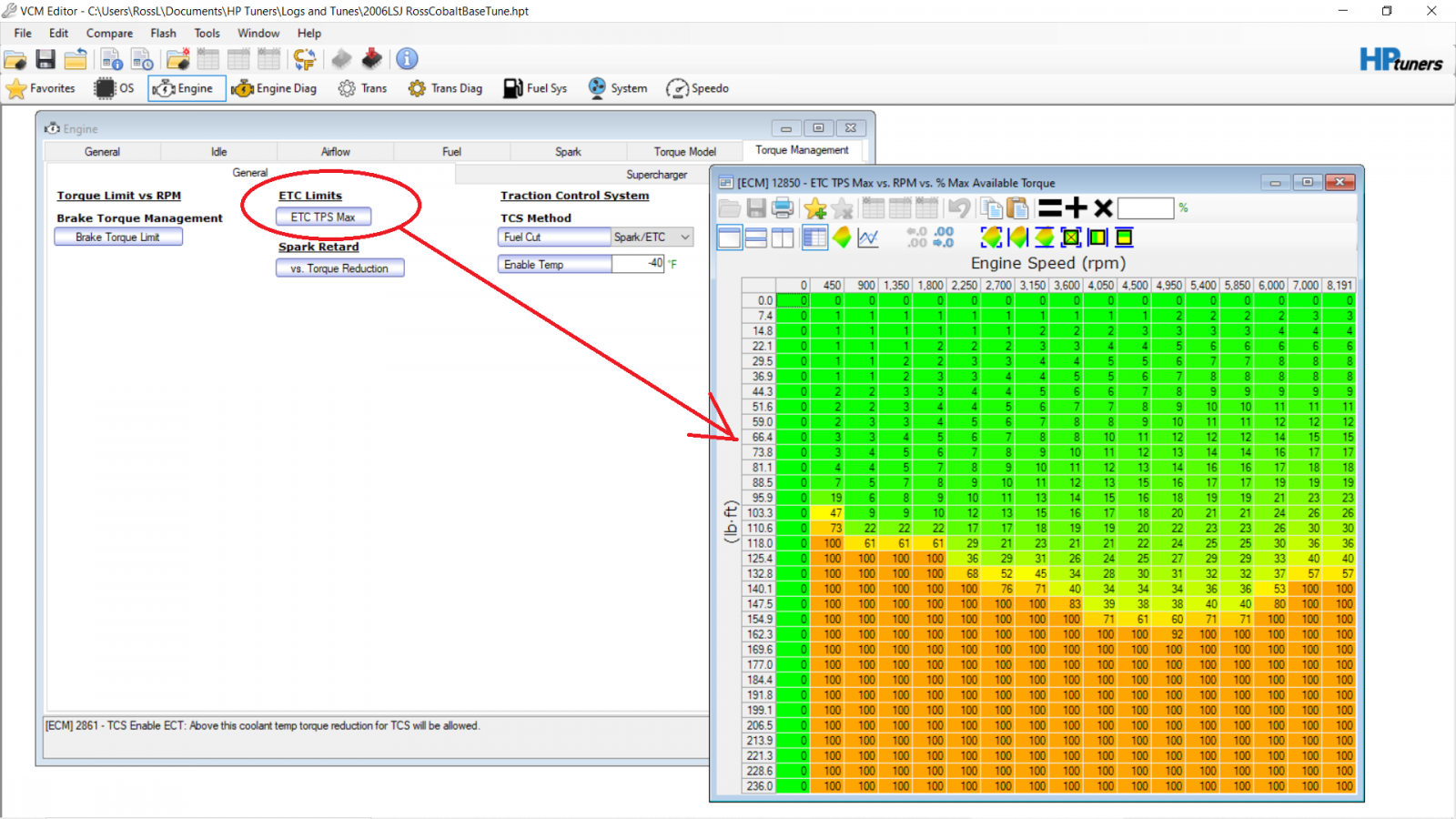Open the Compare menu

click(x=109, y=34)
